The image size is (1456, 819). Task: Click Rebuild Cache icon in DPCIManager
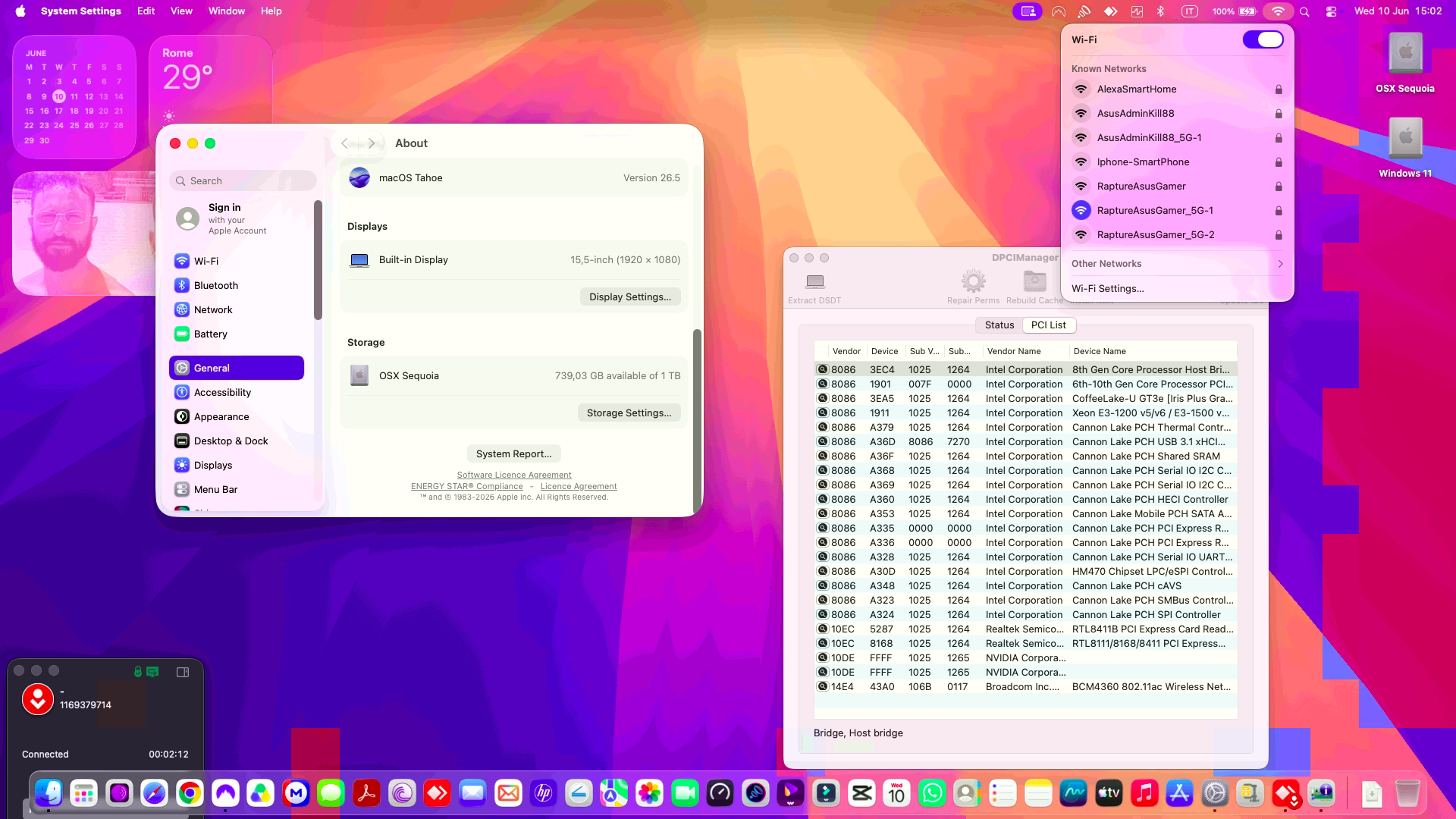tap(1034, 282)
